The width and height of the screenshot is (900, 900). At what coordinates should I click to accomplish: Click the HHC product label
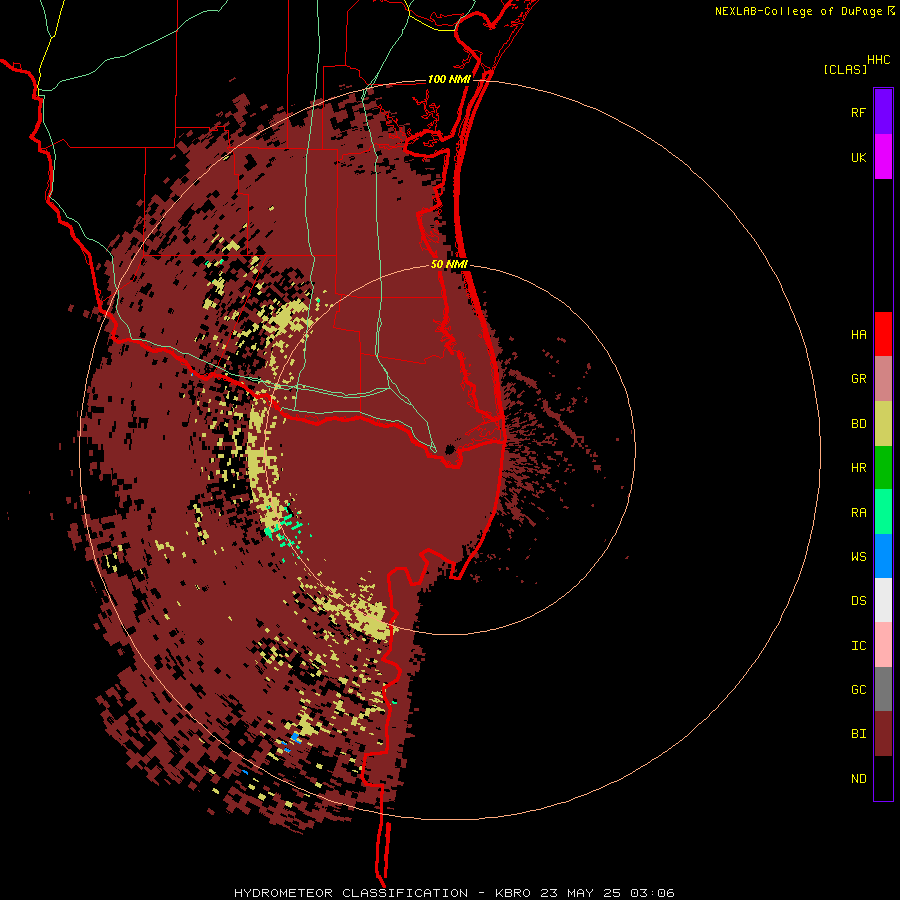click(878, 60)
